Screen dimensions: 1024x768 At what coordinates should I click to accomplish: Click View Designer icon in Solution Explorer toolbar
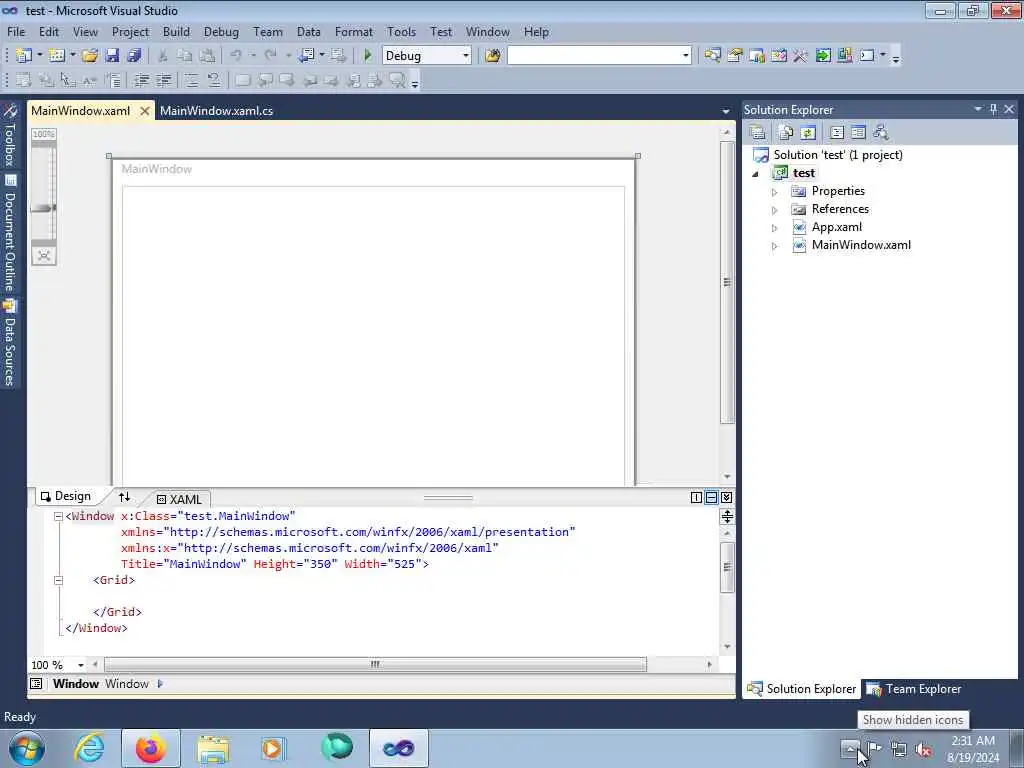point(858,133)
